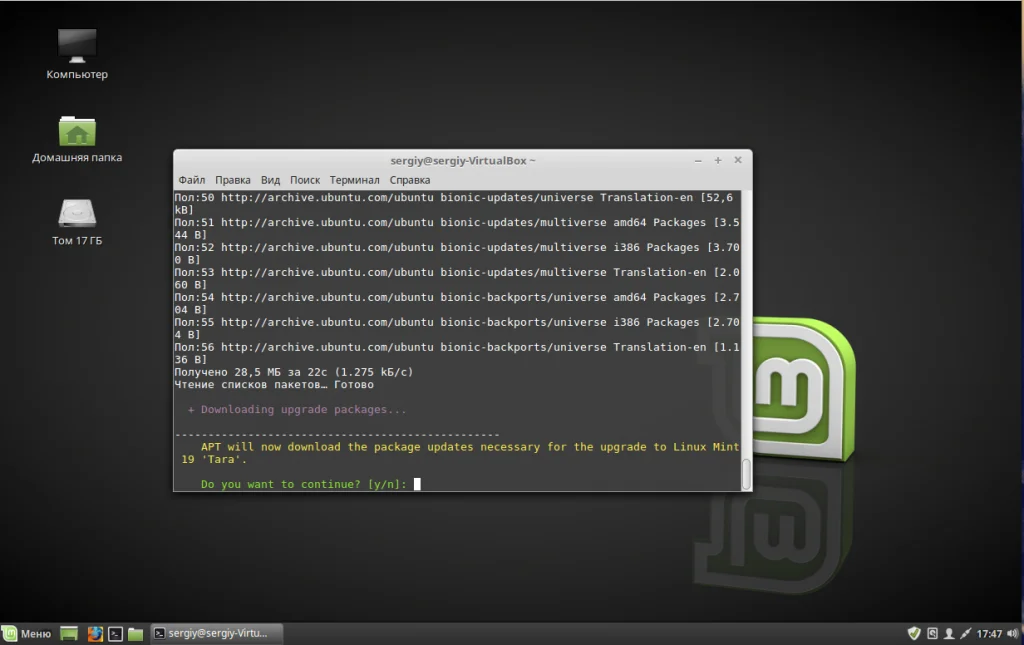Click the 'Пол:53' multiverse Translation-en line
Viewport: 1024px width, 645px height.
(456, 278)
